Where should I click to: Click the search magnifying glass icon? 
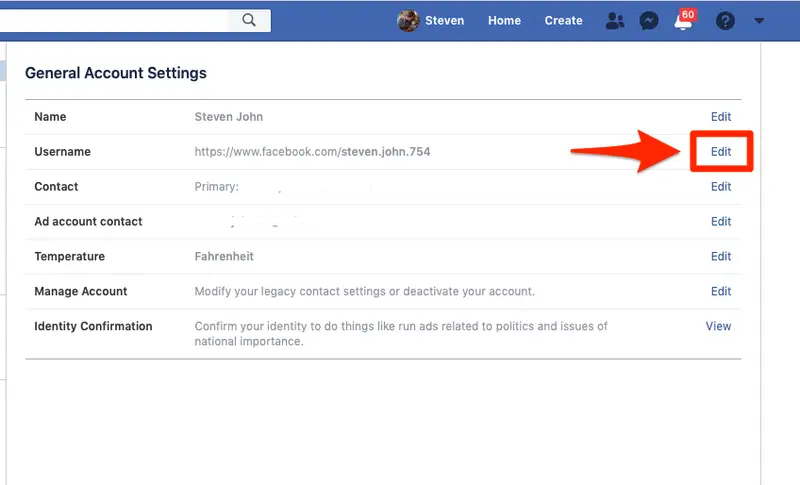(x=250, y=20)
